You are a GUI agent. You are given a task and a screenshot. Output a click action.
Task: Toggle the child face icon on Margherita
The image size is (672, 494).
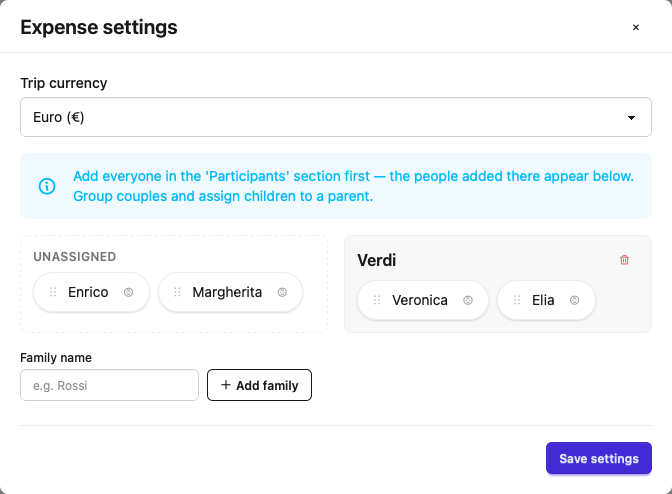(x=282, y=292)
